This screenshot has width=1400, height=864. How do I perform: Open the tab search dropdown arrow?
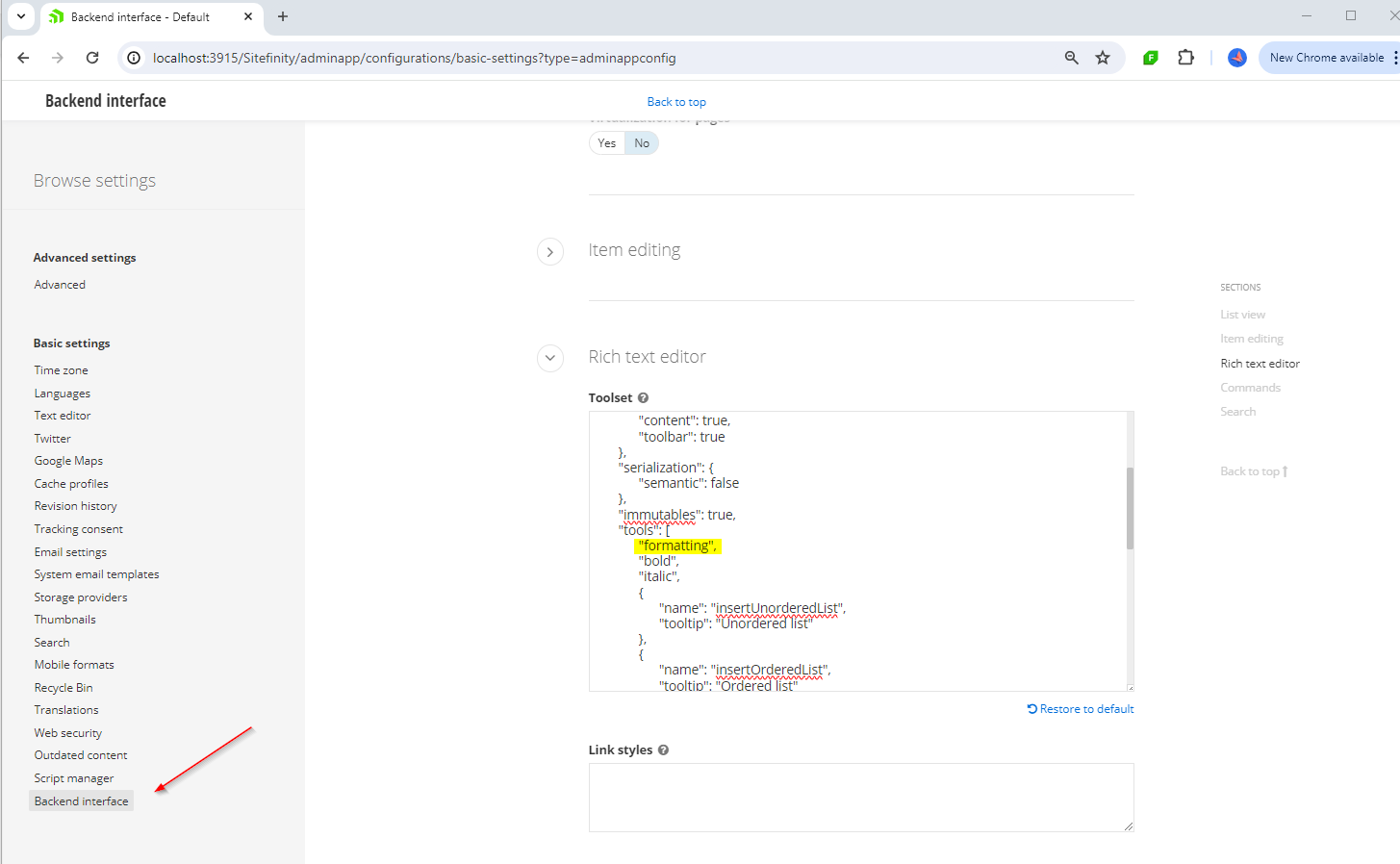pyautogui.click(x=20, y=16)
